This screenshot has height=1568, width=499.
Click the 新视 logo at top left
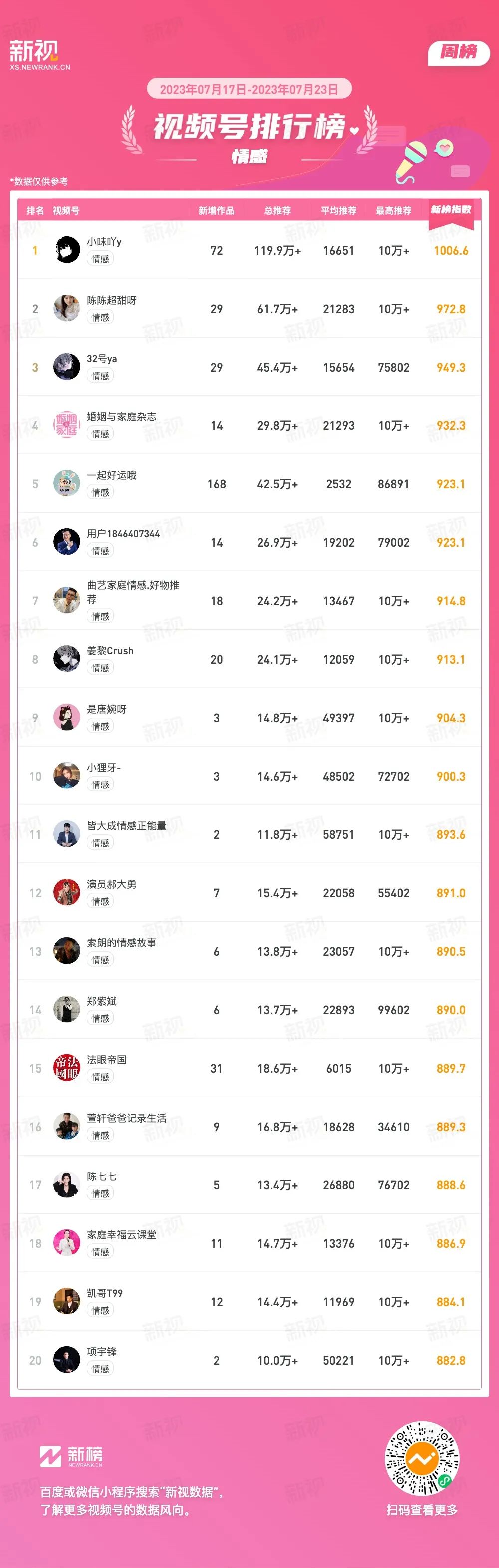[x=39, y=55]
